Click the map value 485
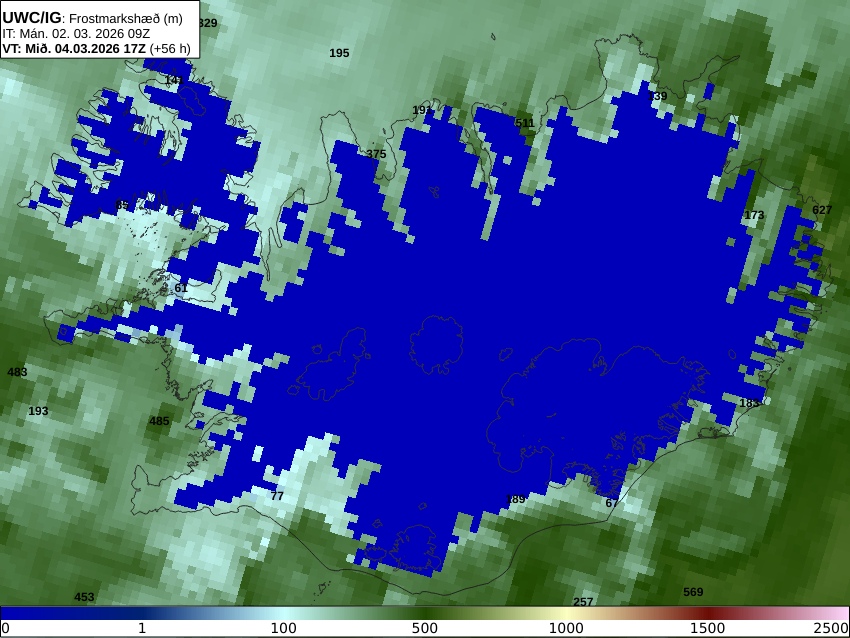Viewport: 850px width, 638px height. click(159, 421)
